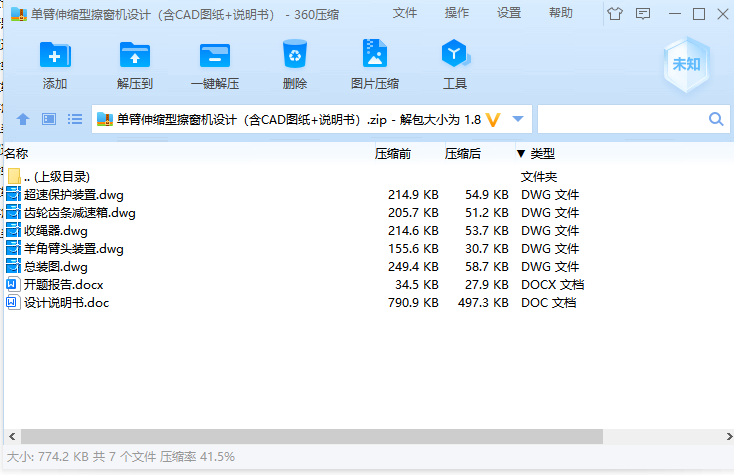
Task: Select the 超速保护装置.dwg file icon
Action: coord(13,195)
